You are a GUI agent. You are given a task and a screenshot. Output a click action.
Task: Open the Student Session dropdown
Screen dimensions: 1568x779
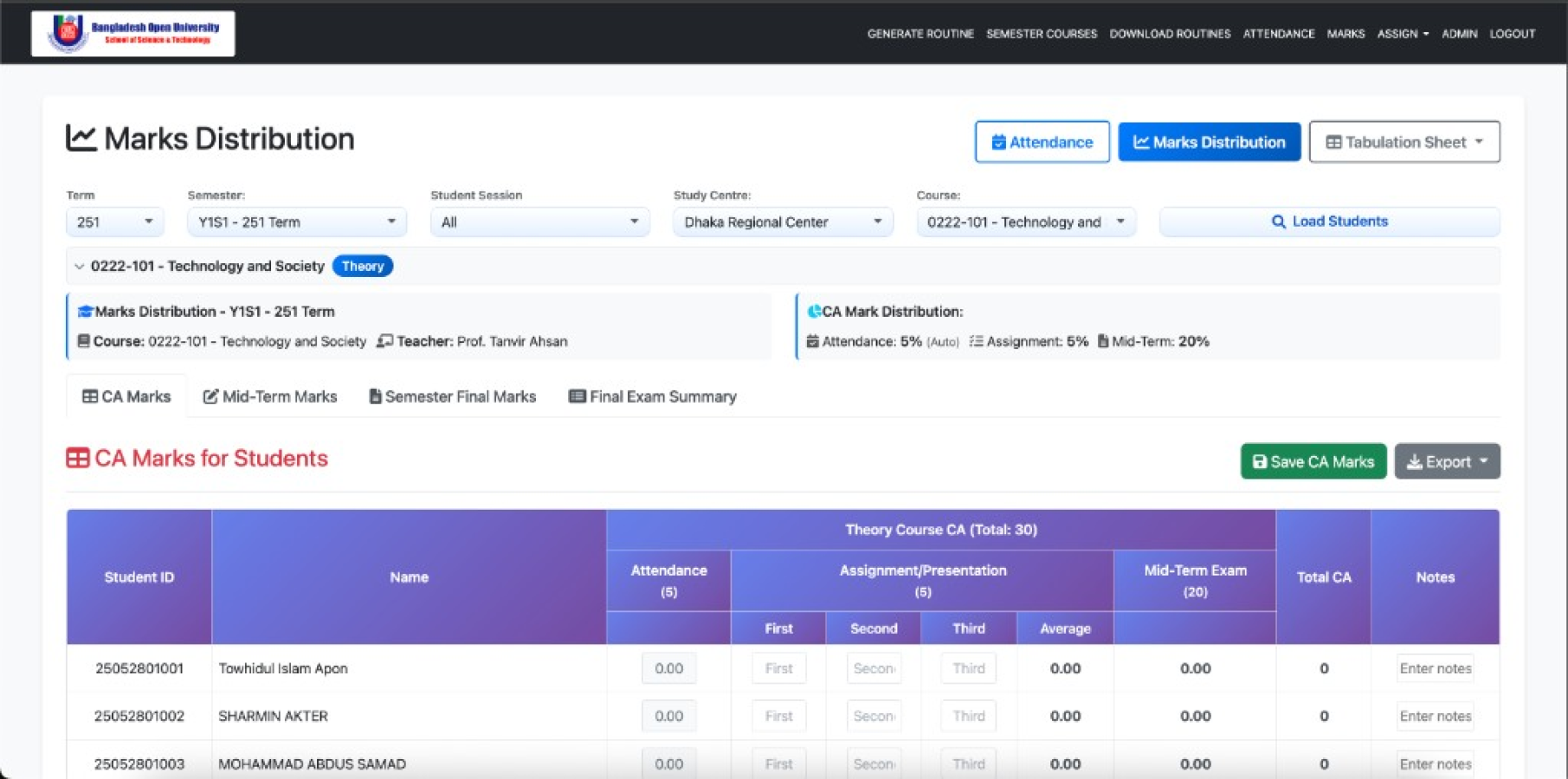539,222
